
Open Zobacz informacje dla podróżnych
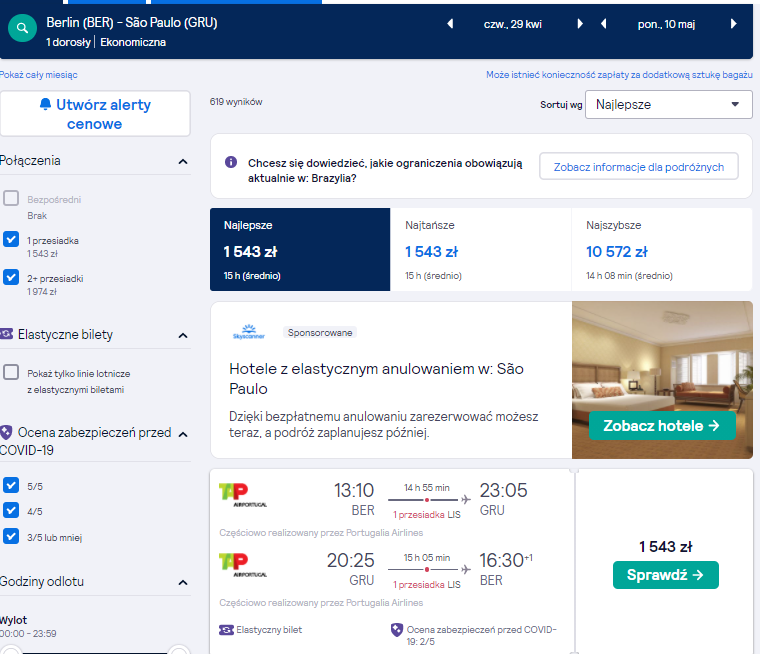(639, 166)
